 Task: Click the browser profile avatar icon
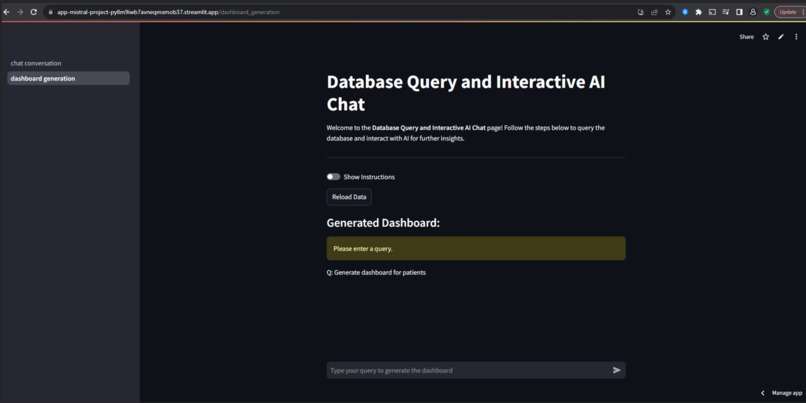click(753, 12)
